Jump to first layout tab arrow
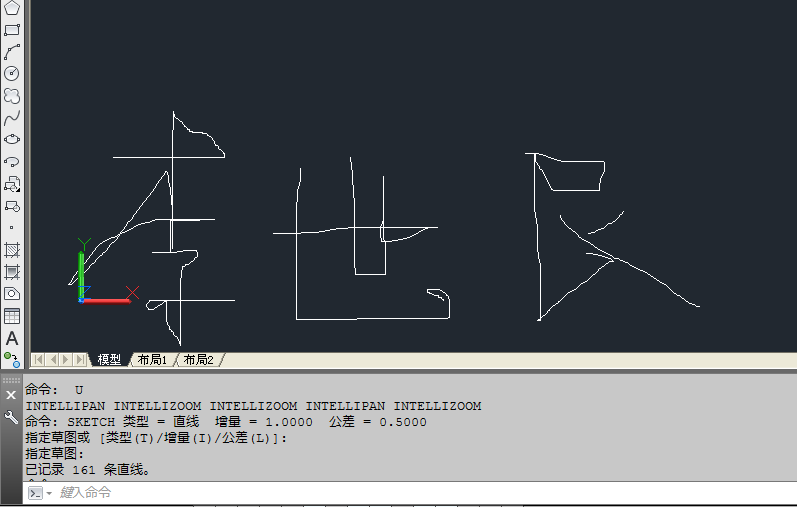The height and width of the screenshot is (507, 797). point(38,360)
